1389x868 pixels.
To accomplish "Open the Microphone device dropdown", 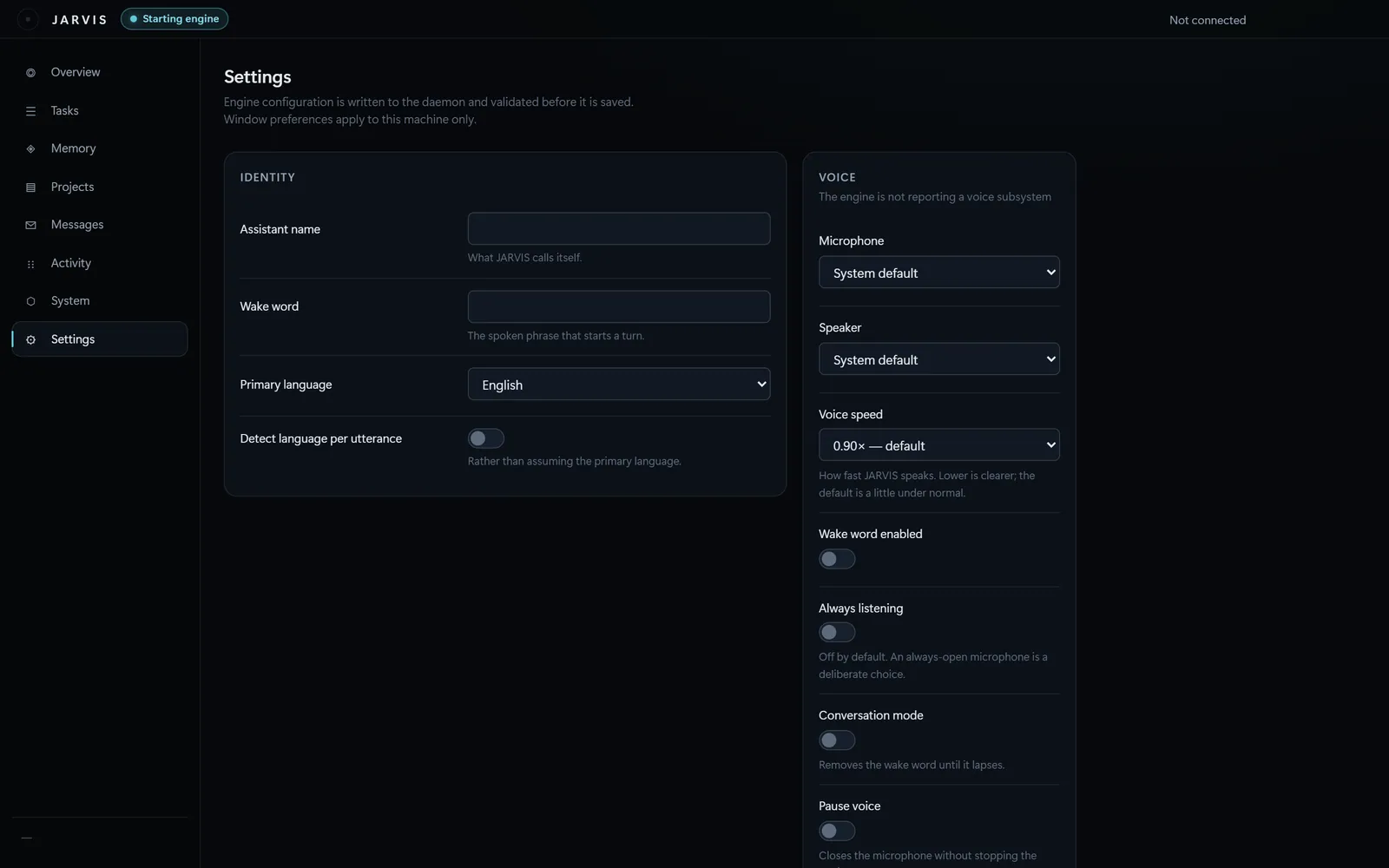I will tap(938, 273).
